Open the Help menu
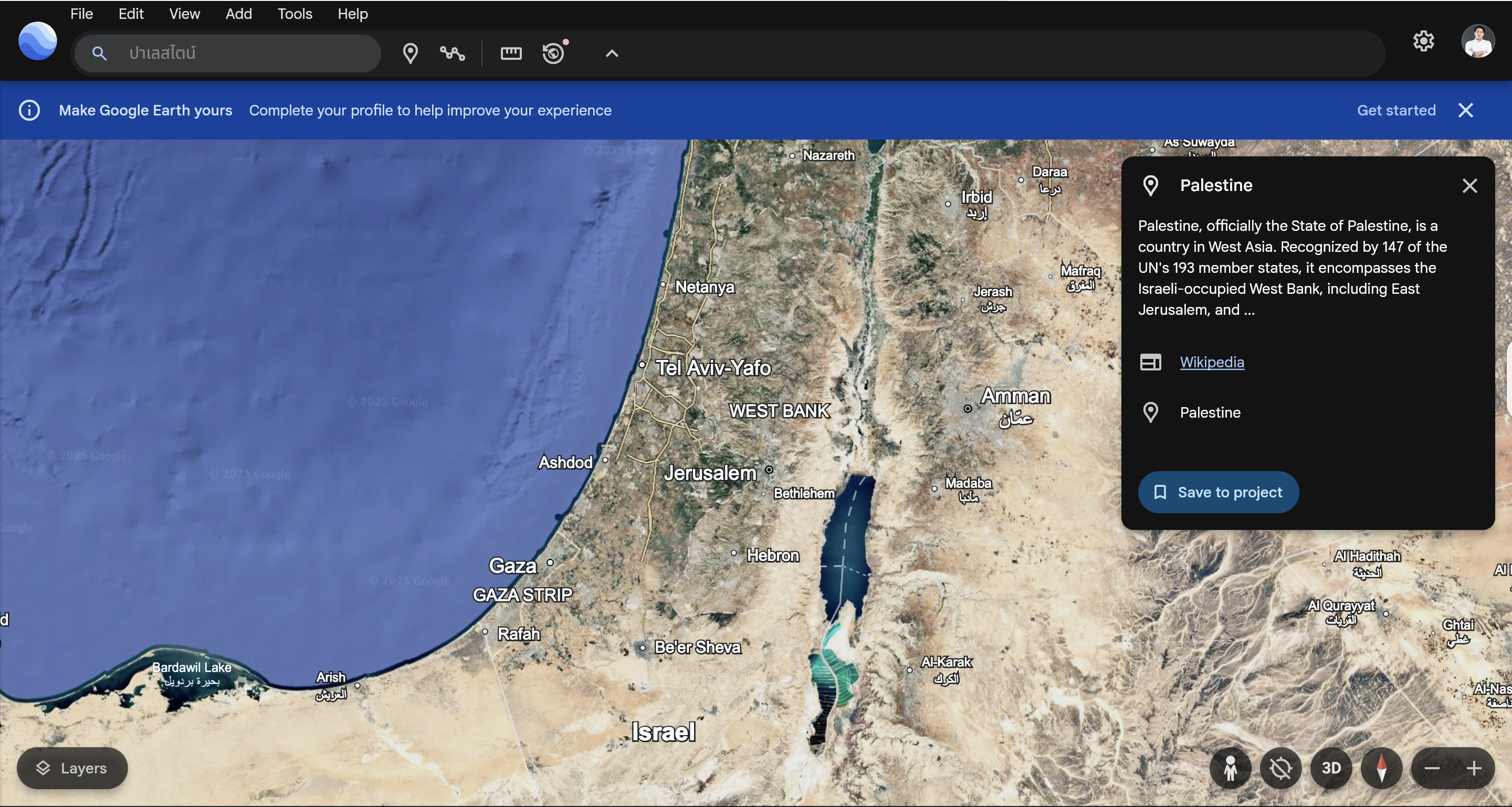This screenshot has width=1512, height=807. (352, 14)
